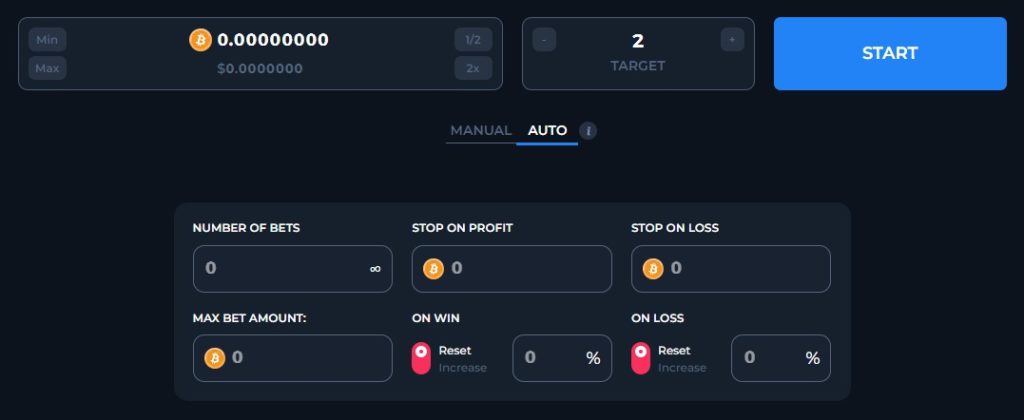Click the Bitcoin icon beside bet amount
Screen dimensions: 1024x420
point(200,40)
